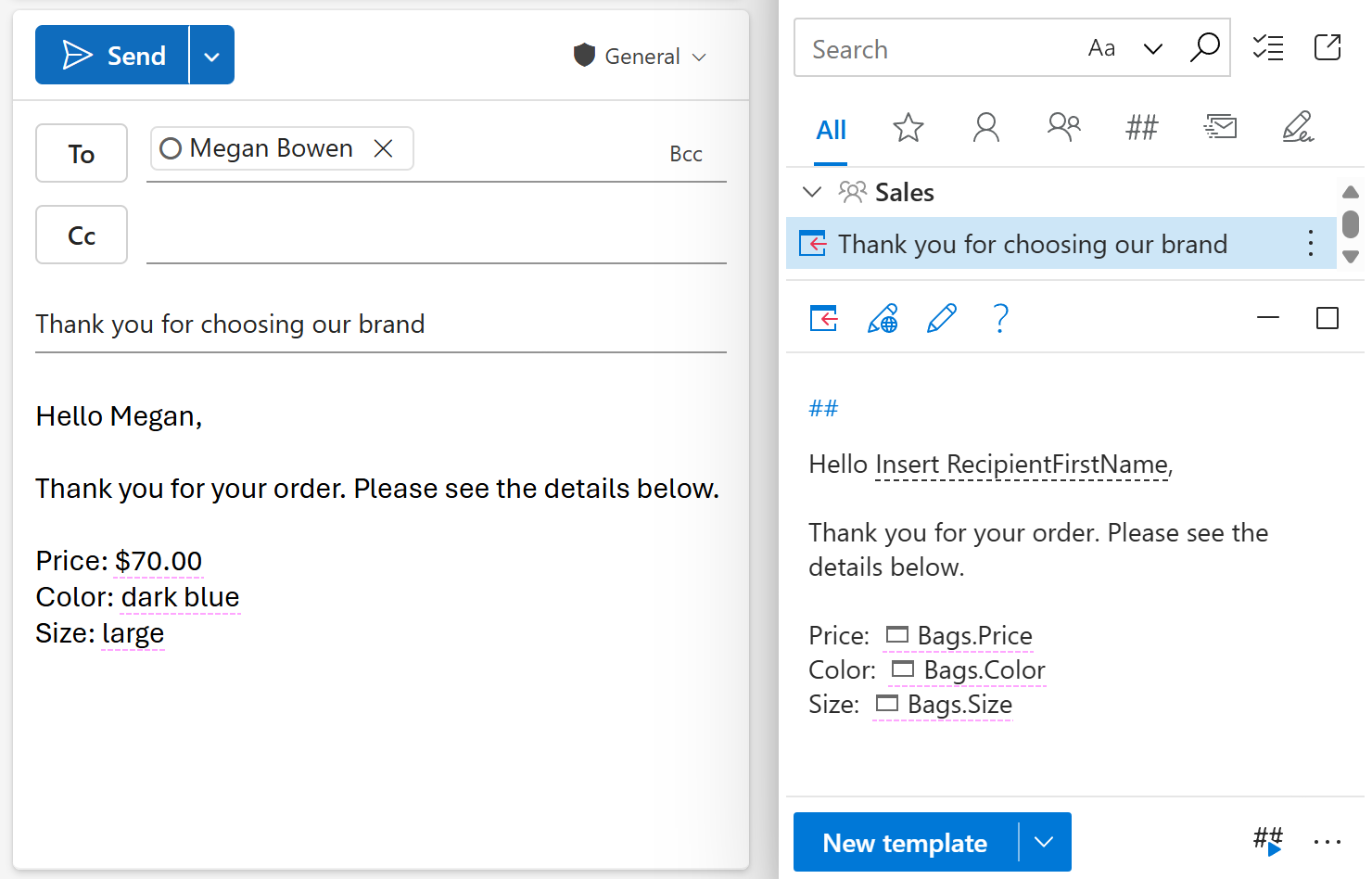Select the mail merge envelope icon
Image resolution: width=1372 pixels, height=879 pixels.
click(1220, 128)
